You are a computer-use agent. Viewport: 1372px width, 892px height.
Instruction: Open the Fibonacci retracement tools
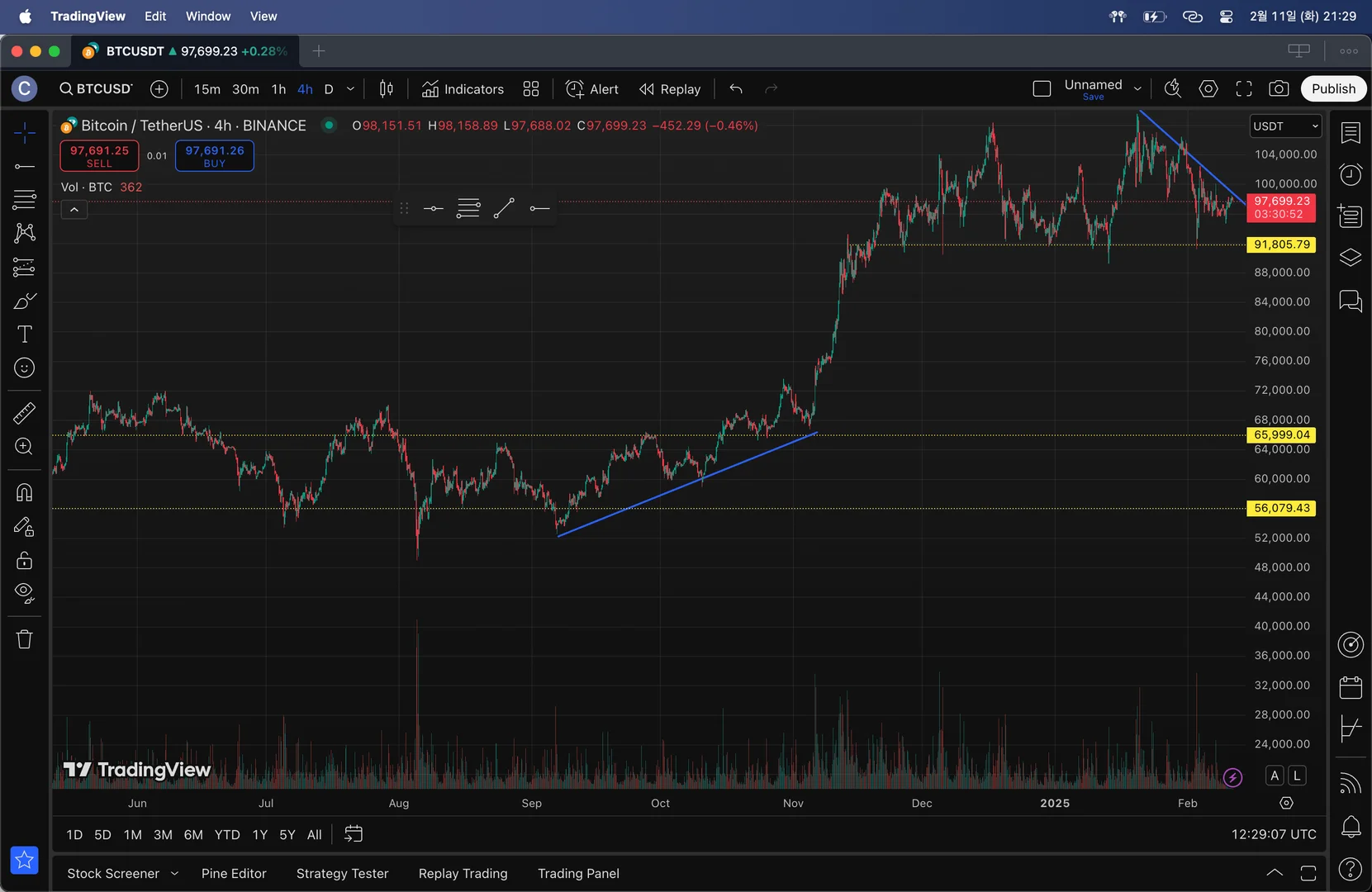25,199
